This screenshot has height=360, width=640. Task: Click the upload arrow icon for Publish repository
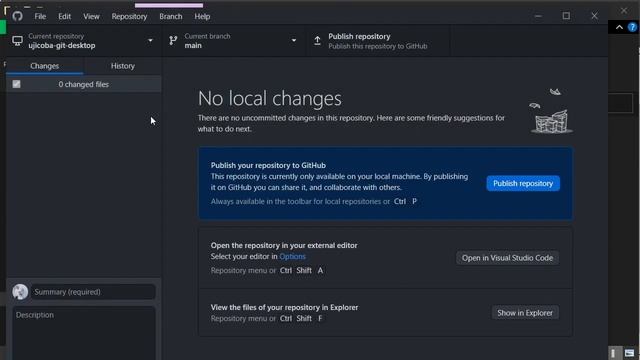click(317, 41)
